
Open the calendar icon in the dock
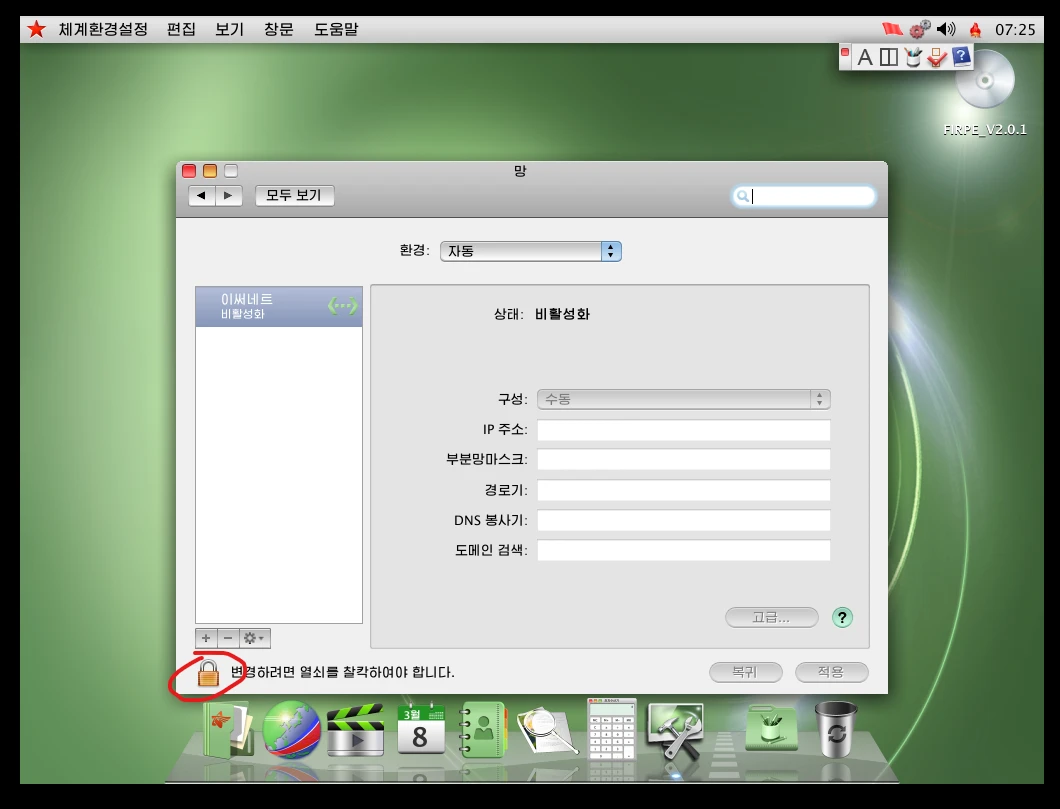tap(421, 731)
